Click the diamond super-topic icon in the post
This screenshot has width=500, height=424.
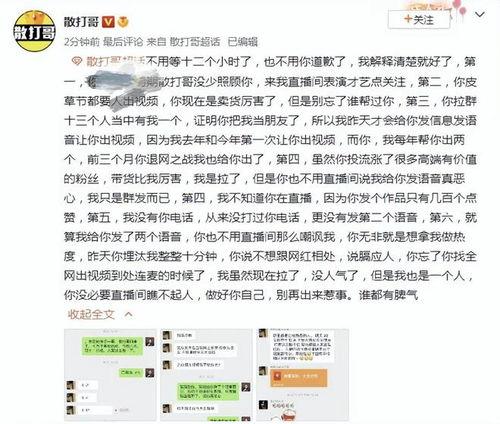click(x=77, y=62)
